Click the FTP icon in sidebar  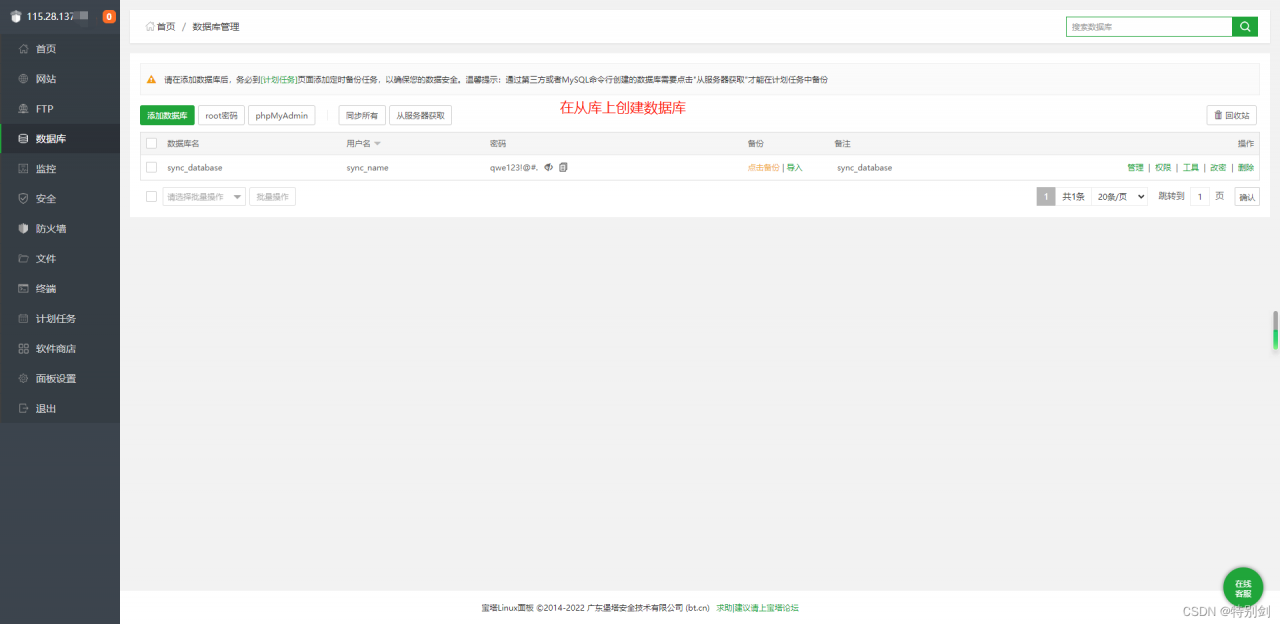pos(23,109)
